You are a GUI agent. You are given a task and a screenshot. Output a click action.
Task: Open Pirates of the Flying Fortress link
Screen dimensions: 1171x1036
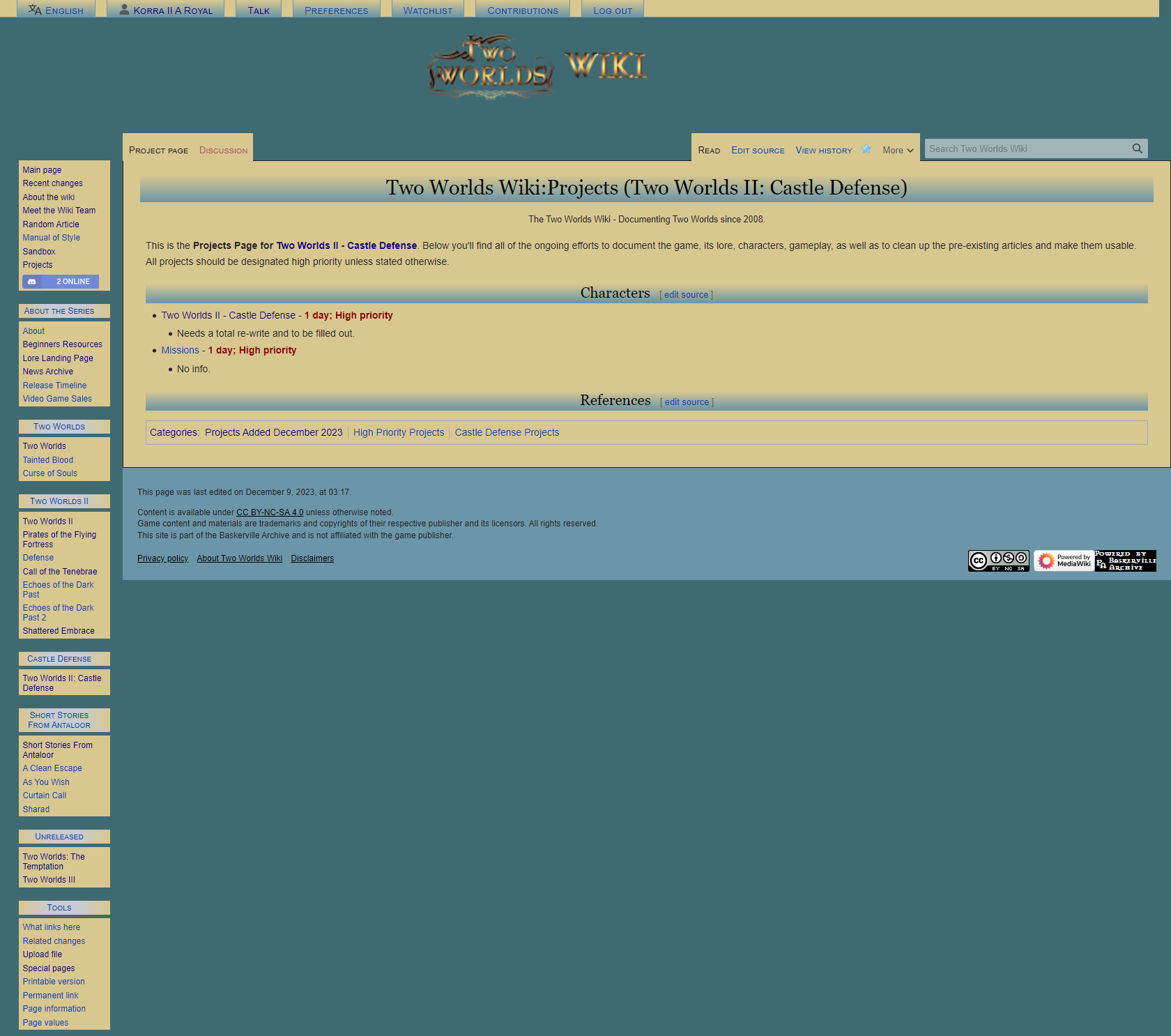click(x=59, y=540)
